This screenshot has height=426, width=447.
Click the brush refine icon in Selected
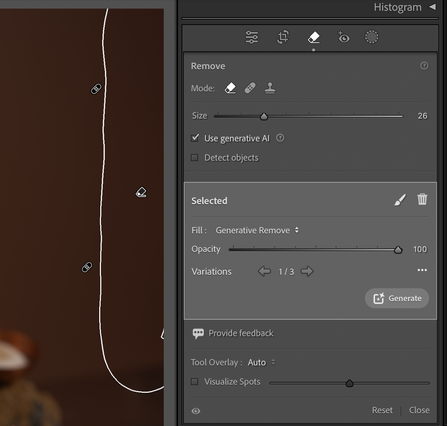tap(400, 200)
